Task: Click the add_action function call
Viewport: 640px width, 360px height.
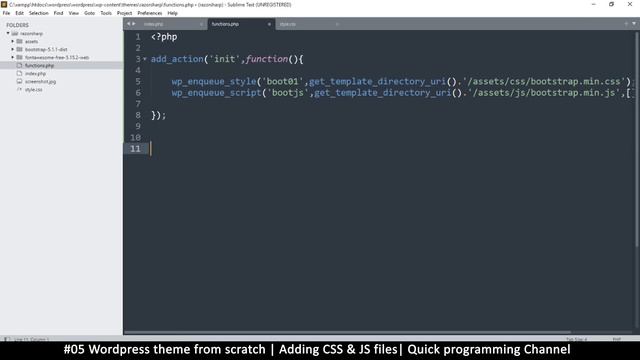Action: 177,59
